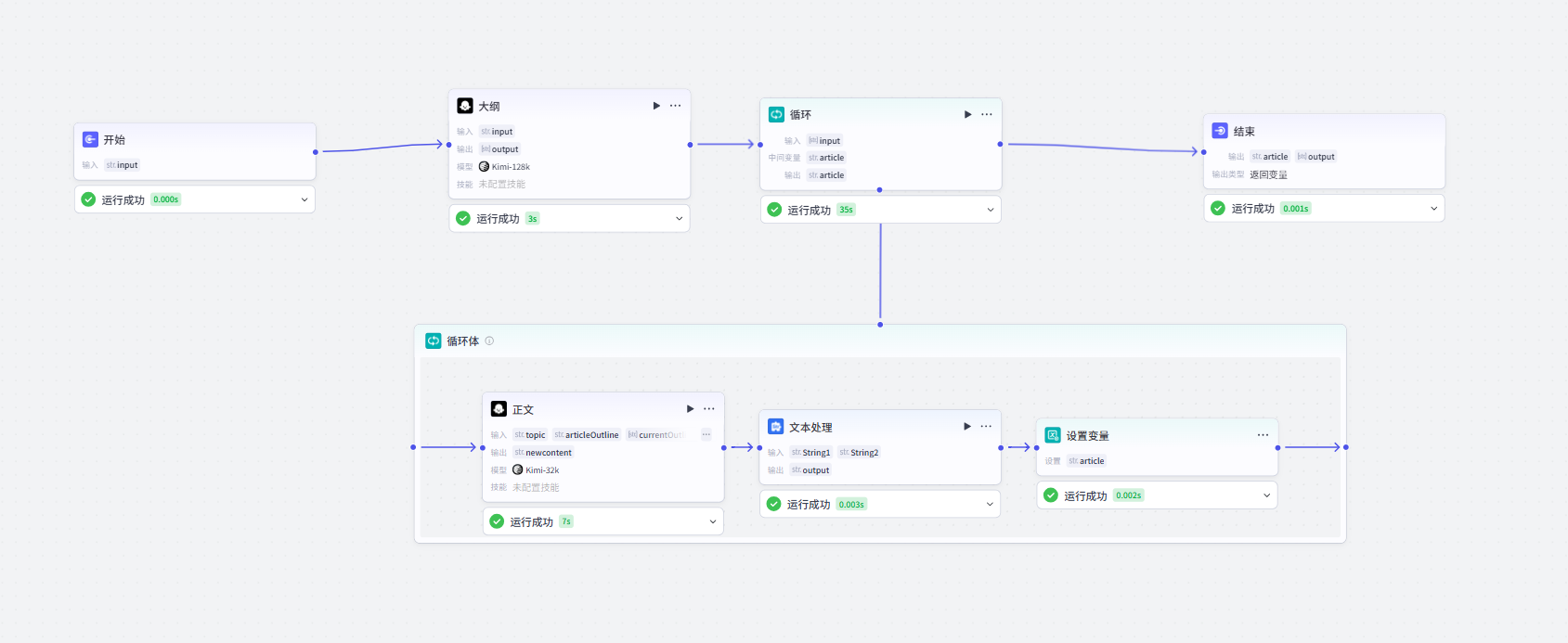Show more input variables in 正文 node
The image size is (1568, 643).
click(706, 434)
